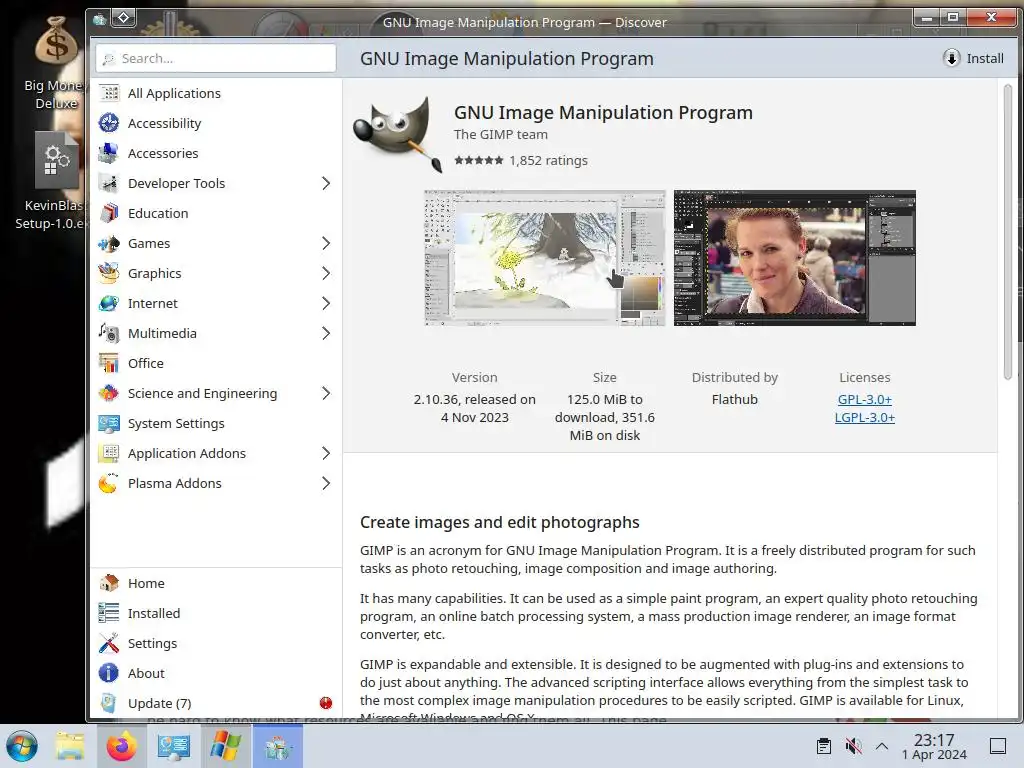Click the About info icon
The image size is (1024, 768).
pos(109,673)
